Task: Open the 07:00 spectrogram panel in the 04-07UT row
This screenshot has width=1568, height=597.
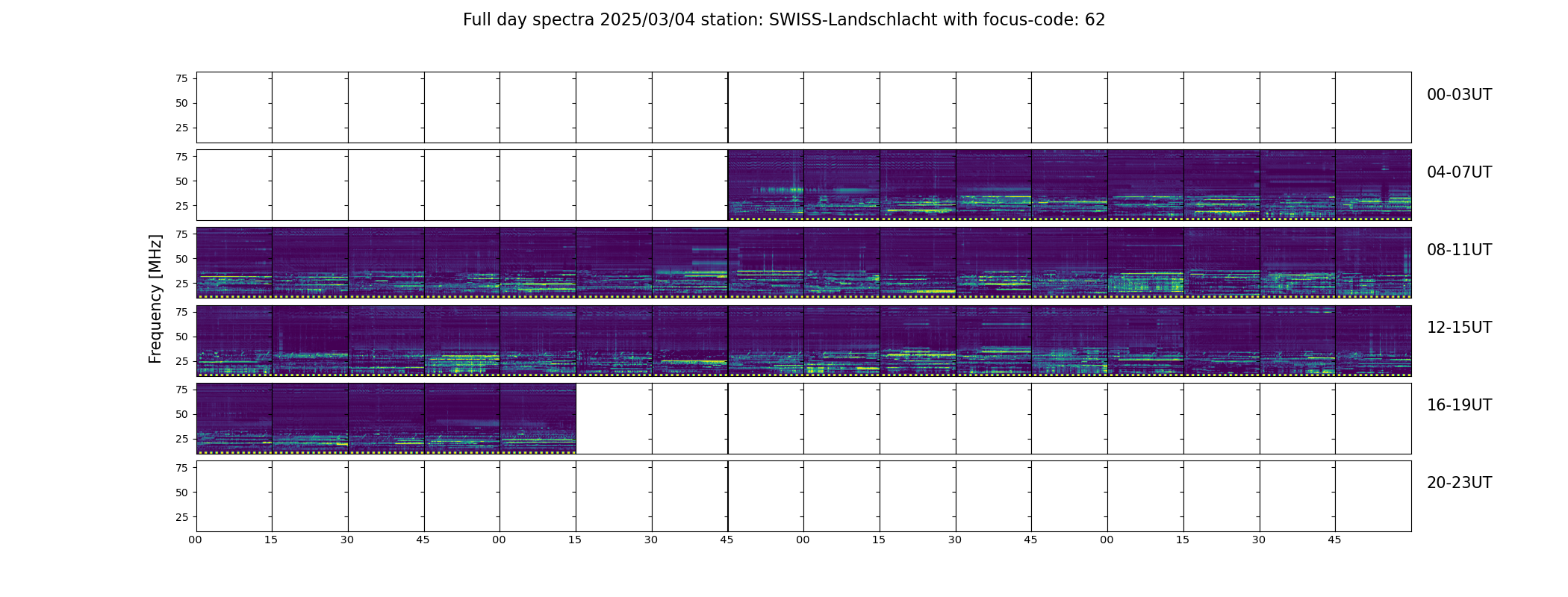Action: tap(1145, 185)
